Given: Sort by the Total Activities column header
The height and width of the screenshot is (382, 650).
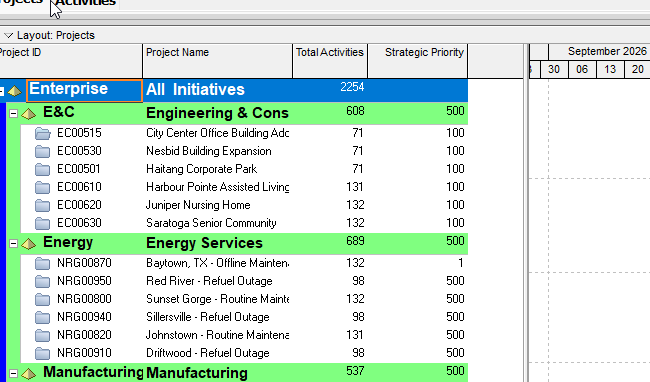Looking at the screenshot, I should [x=330, y=61].
